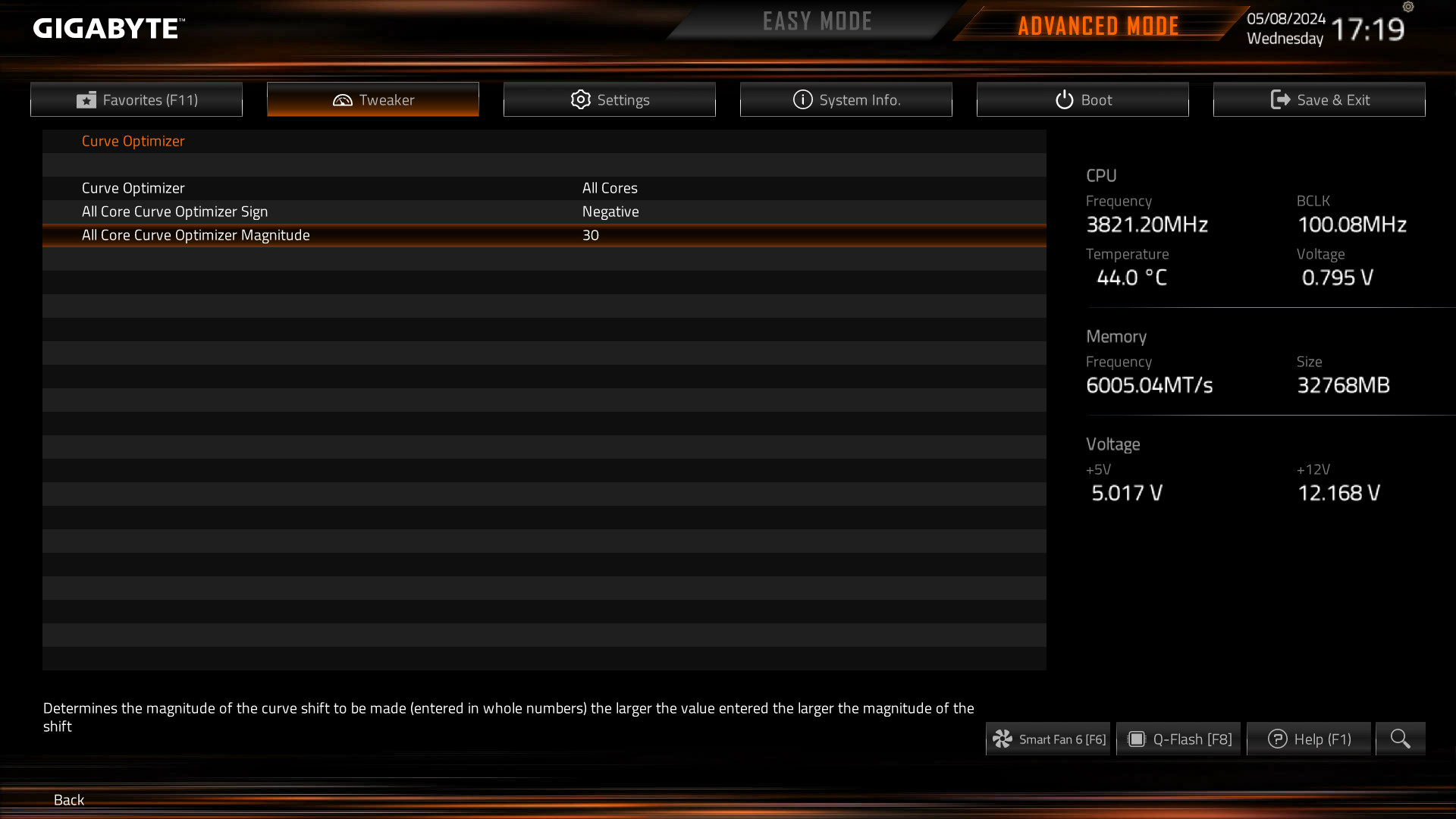This screenshot has width=1456, height=819.
Task: Click the small gear icon beside the clock
Action: coord(1408,7)
